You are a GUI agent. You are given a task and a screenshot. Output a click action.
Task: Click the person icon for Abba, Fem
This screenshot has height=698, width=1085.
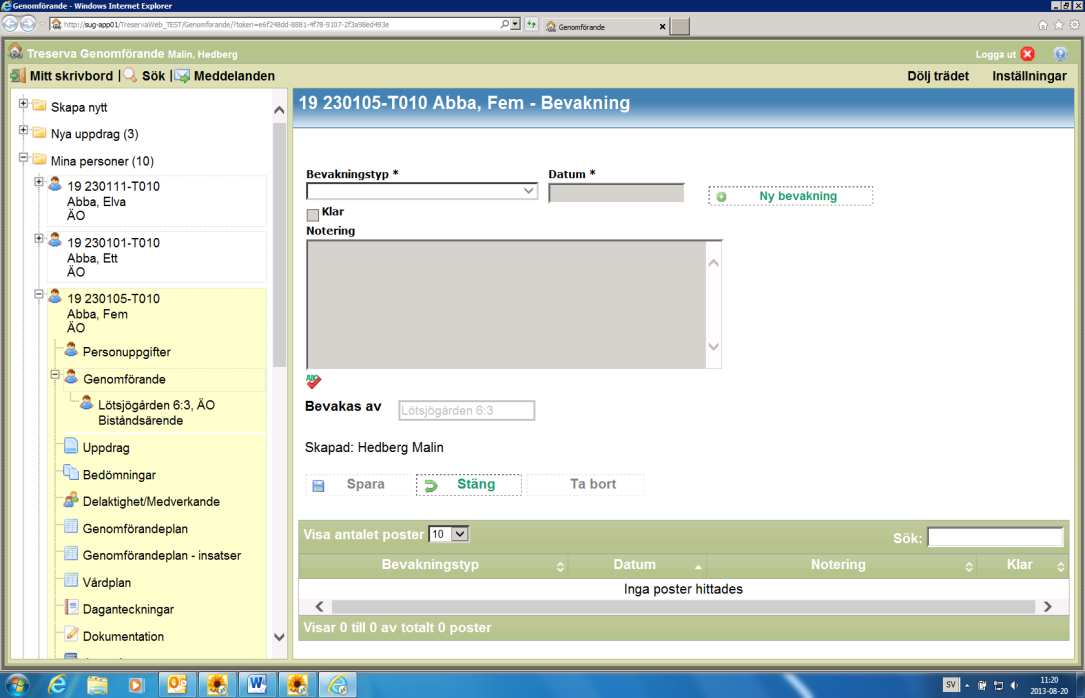coord(55,297)
